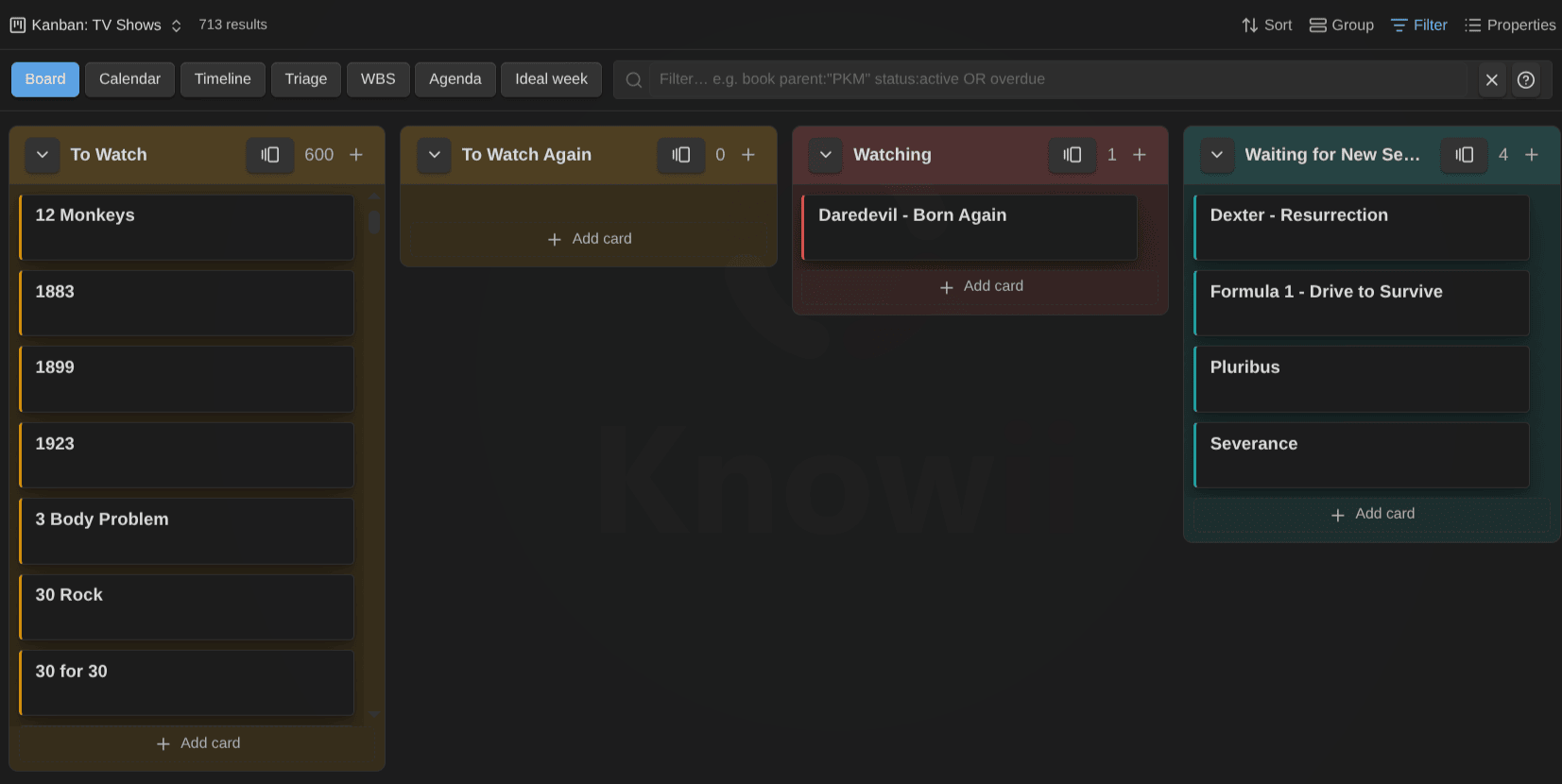Screen dimensions: 1562x784
Task: Open the 12 Monkeys card
Action: (187, 228)
